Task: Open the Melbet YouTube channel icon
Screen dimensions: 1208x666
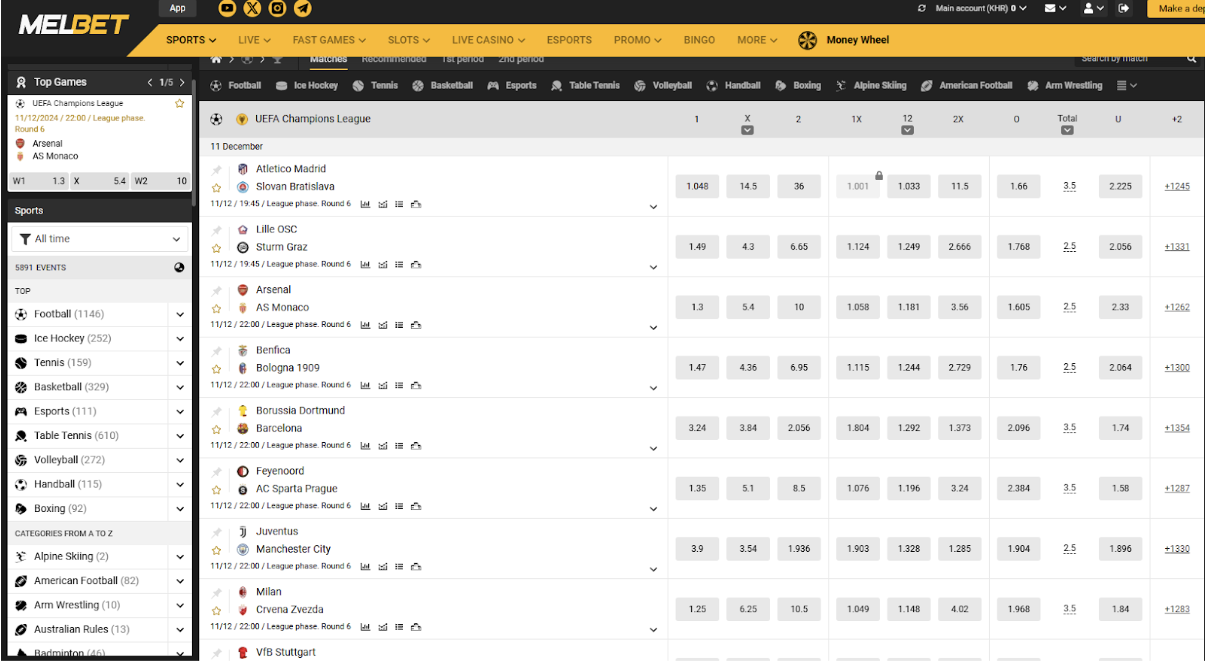Action: (227, 8)
